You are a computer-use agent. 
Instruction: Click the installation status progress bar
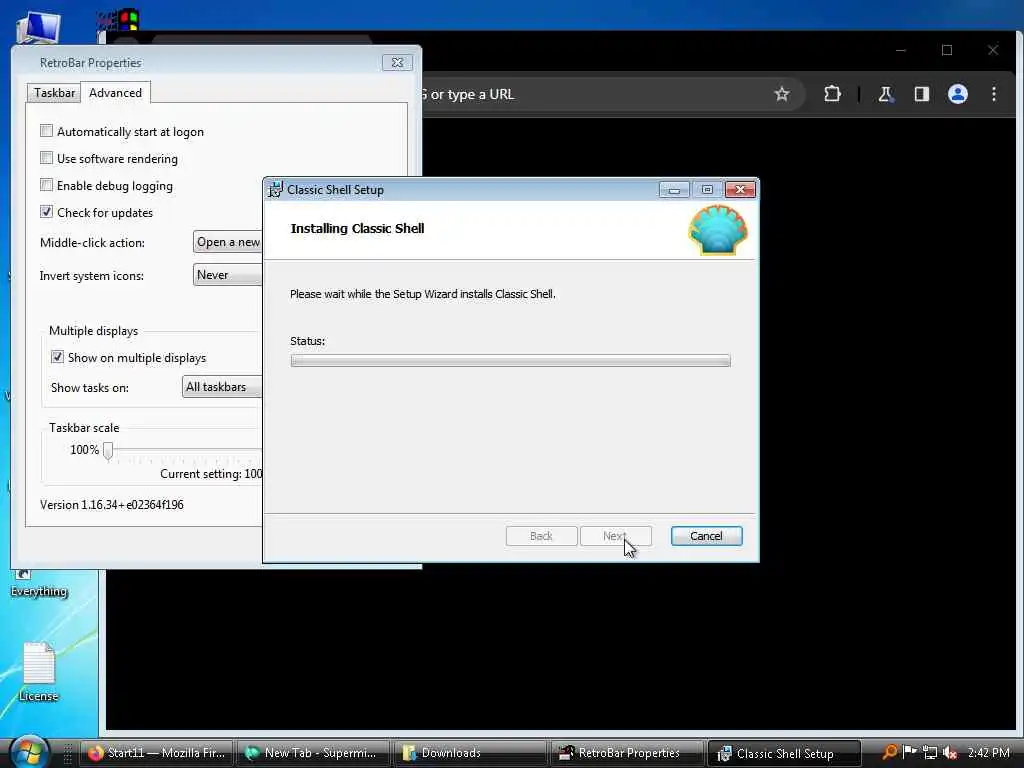510,360
